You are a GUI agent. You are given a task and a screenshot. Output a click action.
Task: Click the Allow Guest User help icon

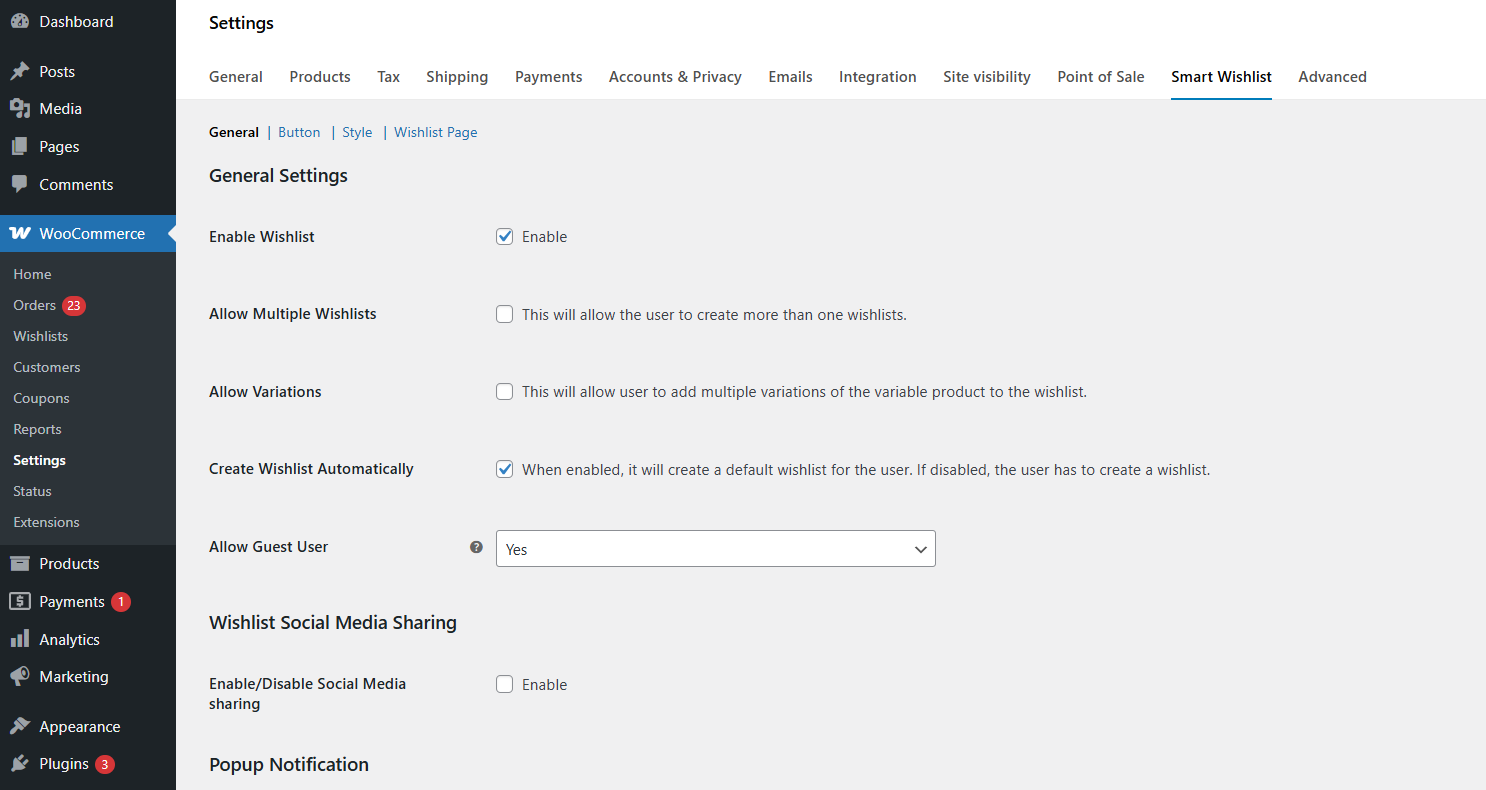(x=476, y=547)
